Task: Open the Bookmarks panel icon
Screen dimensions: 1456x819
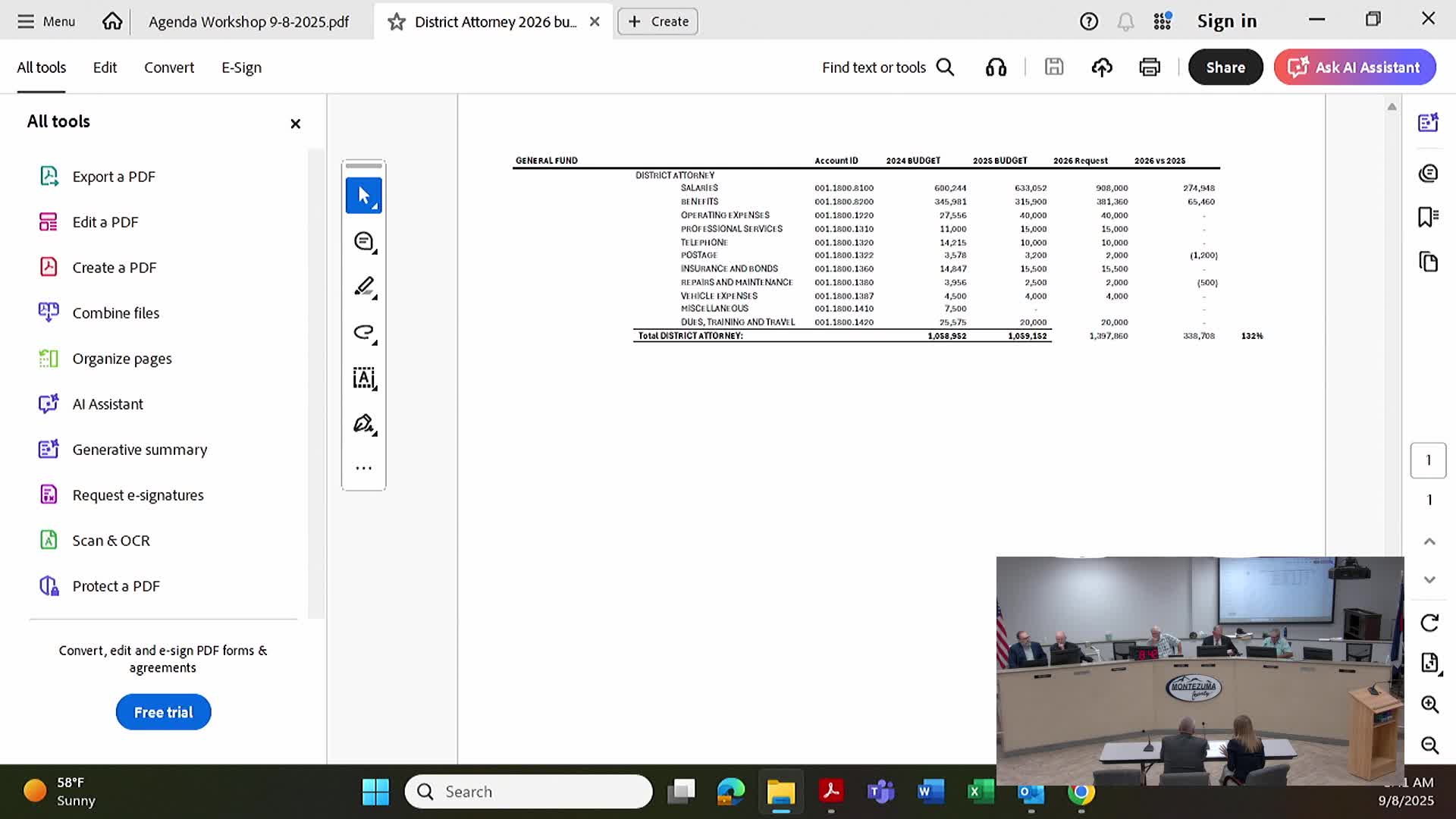Action: click(1428, 217)
